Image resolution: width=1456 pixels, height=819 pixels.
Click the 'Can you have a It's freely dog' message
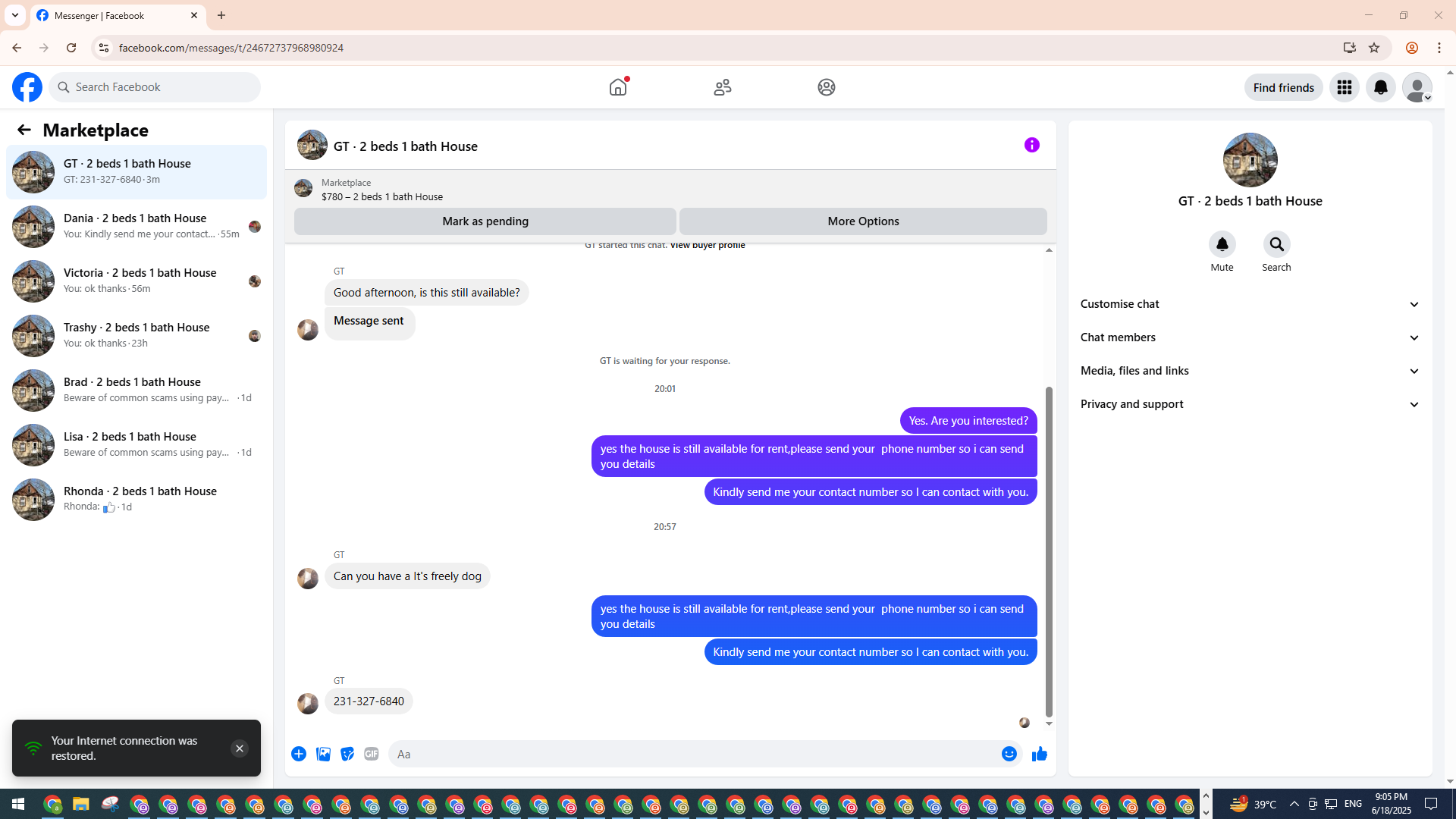407,576
